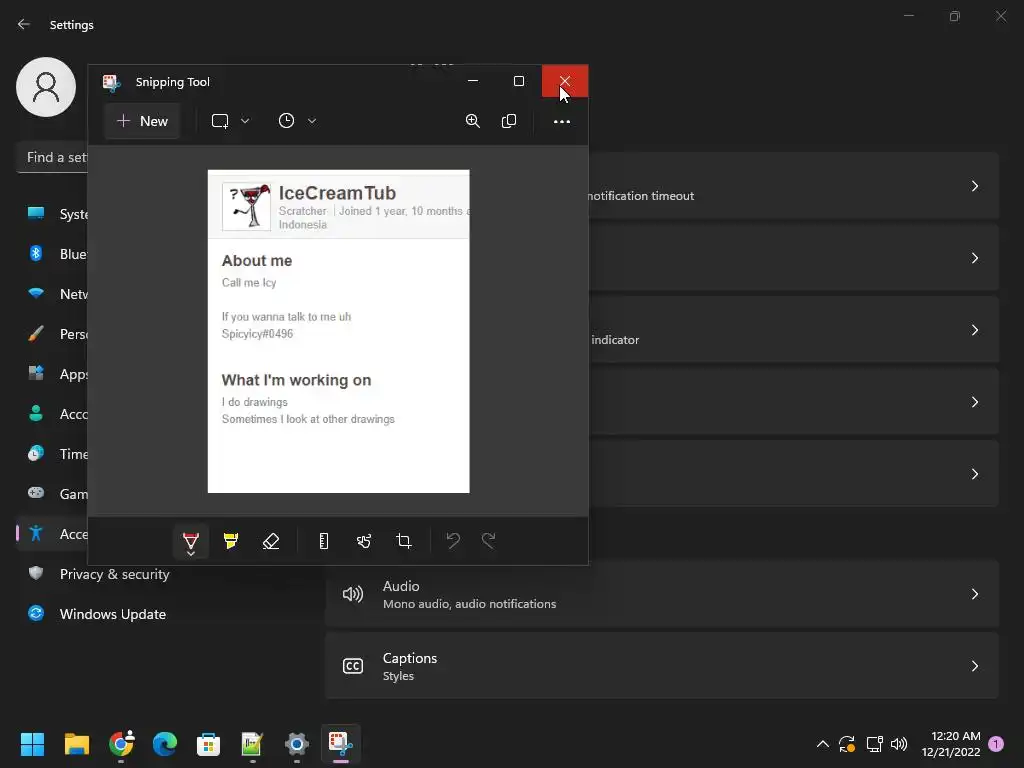The image size is (1024, 768).
Task: Open Time & language in Settings sidebar
Action: [56, 454]
